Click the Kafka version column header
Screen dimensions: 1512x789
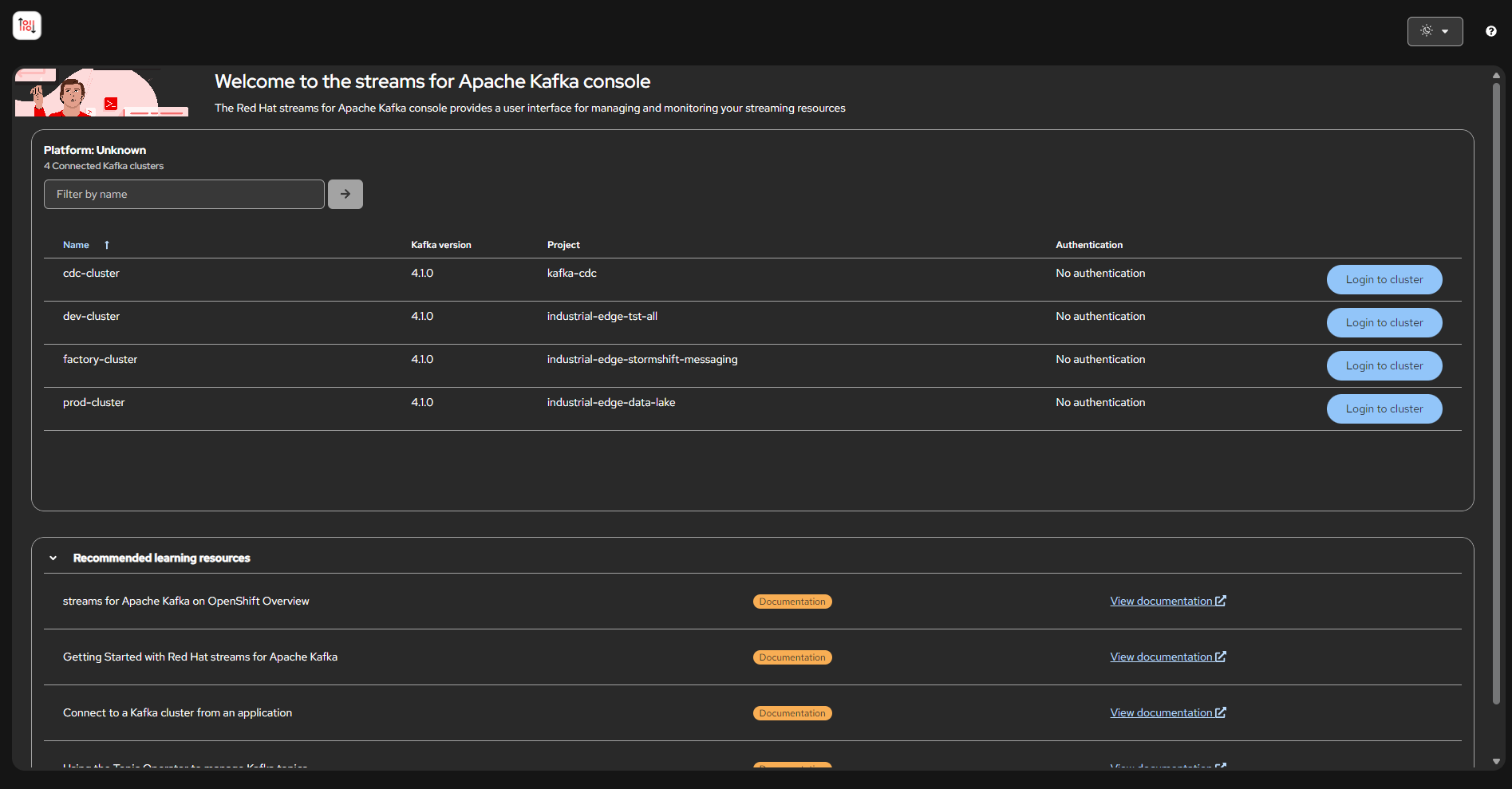441,245
